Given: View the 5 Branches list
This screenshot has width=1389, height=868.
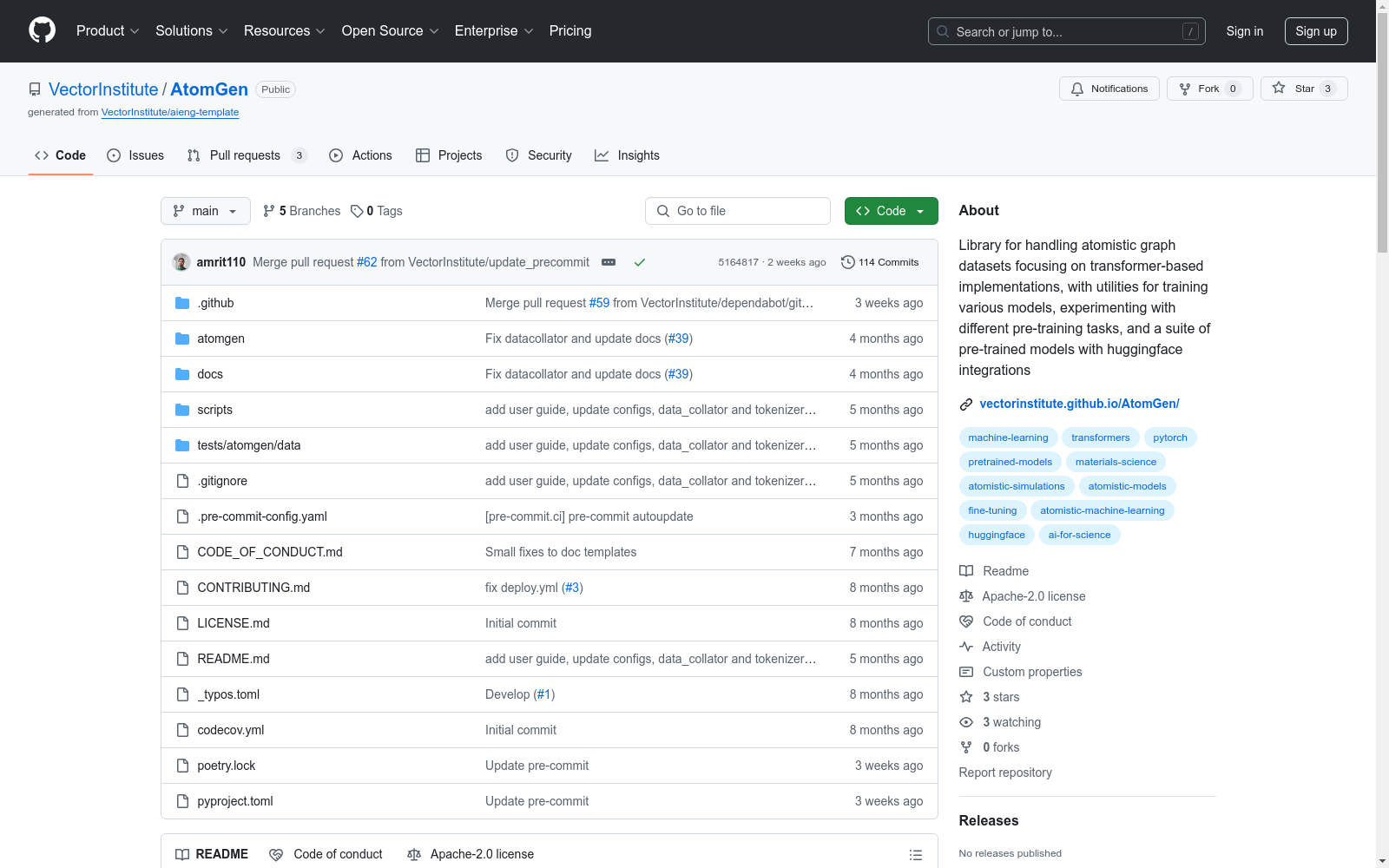Looking at the screenshot, I should 302,211.
